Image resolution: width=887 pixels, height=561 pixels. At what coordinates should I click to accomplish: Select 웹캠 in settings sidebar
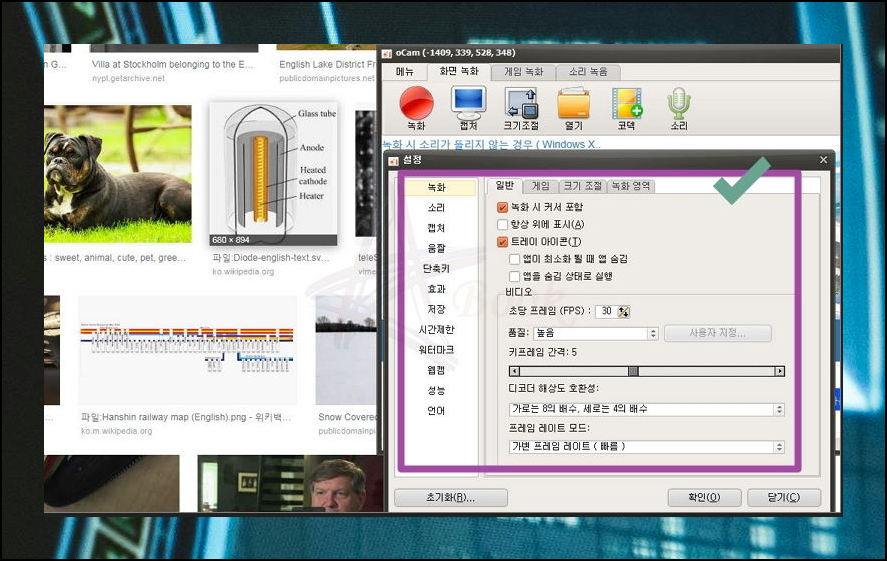coord(436,370)
